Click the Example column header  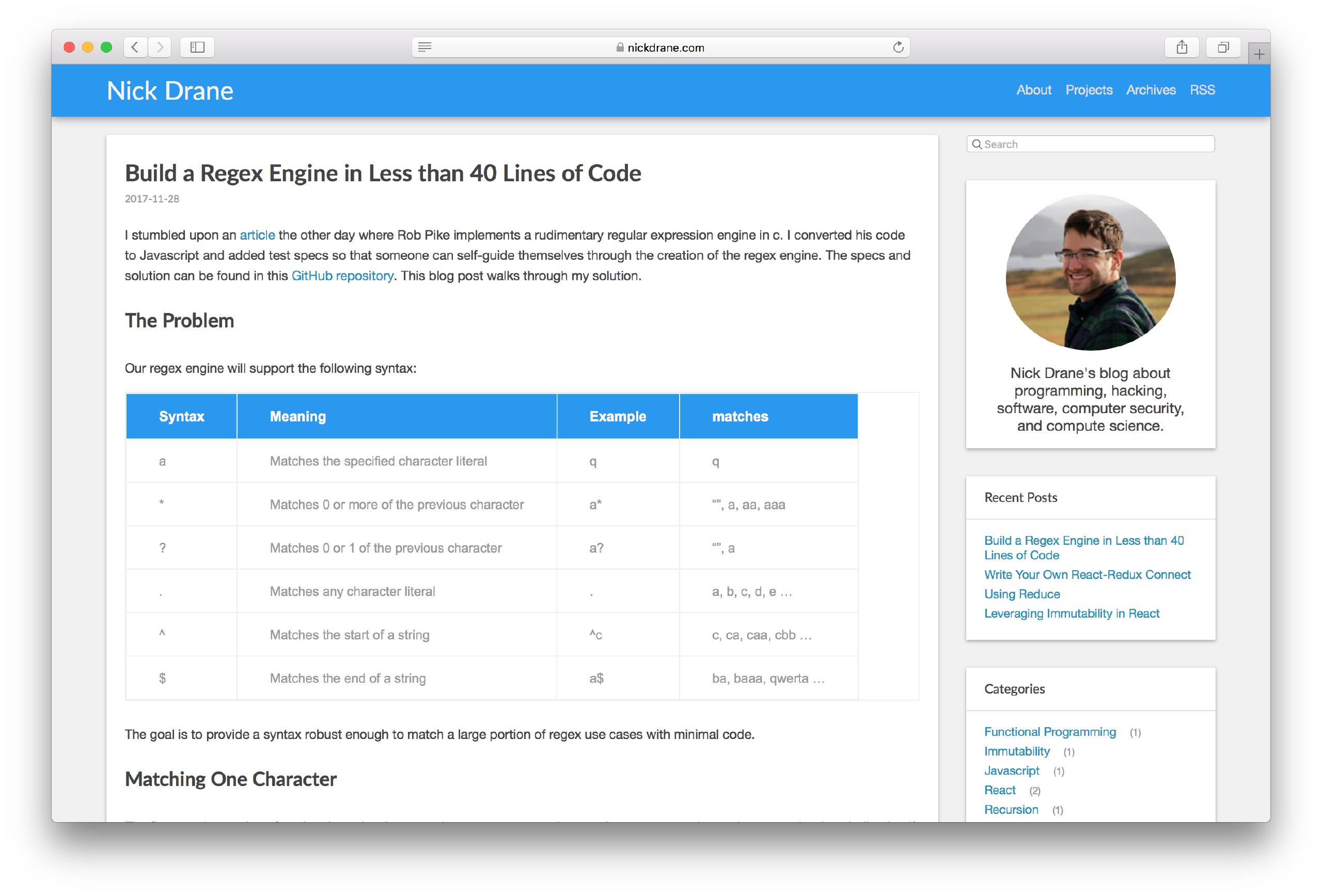click(618, 416)
